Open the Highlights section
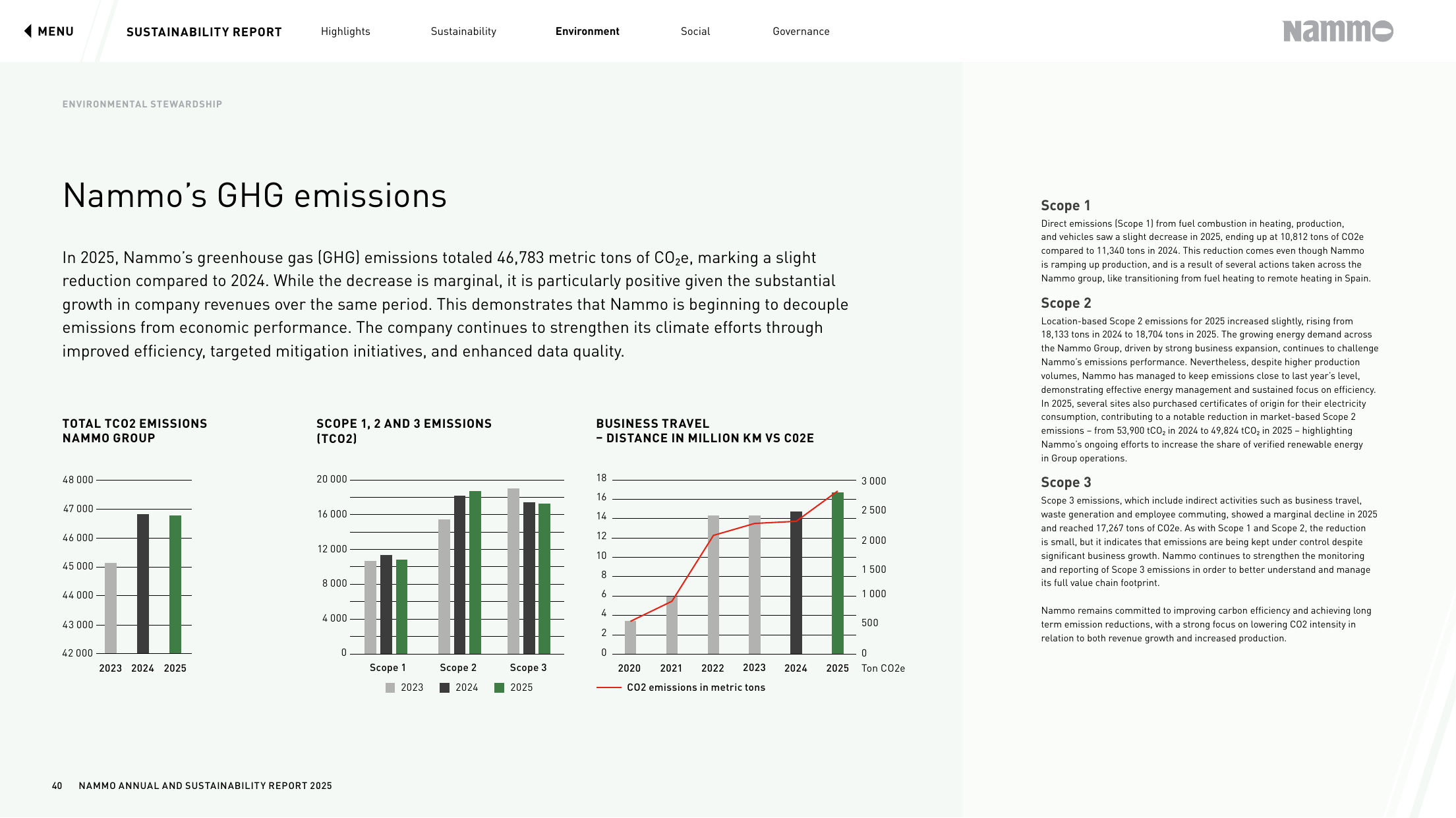The width and height of the screenshot is (1456, 818). click(345, 32)
